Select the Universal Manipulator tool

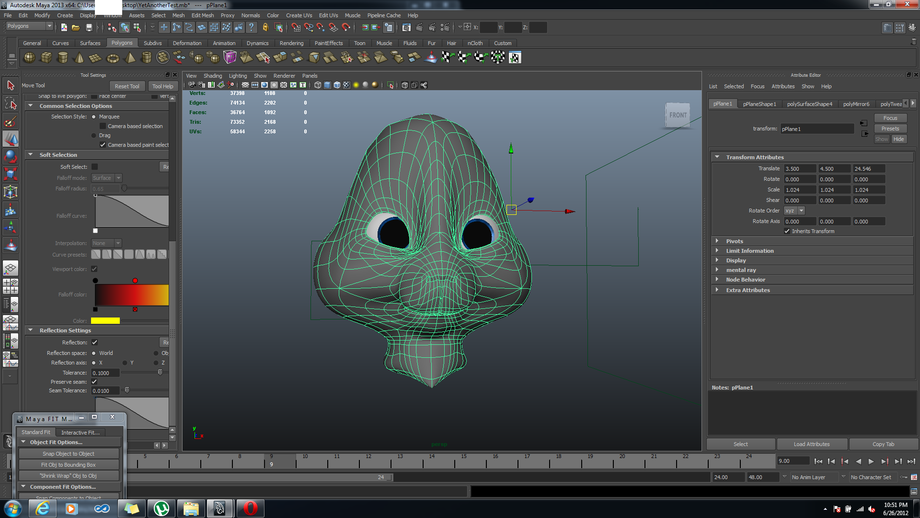point(10,192)
